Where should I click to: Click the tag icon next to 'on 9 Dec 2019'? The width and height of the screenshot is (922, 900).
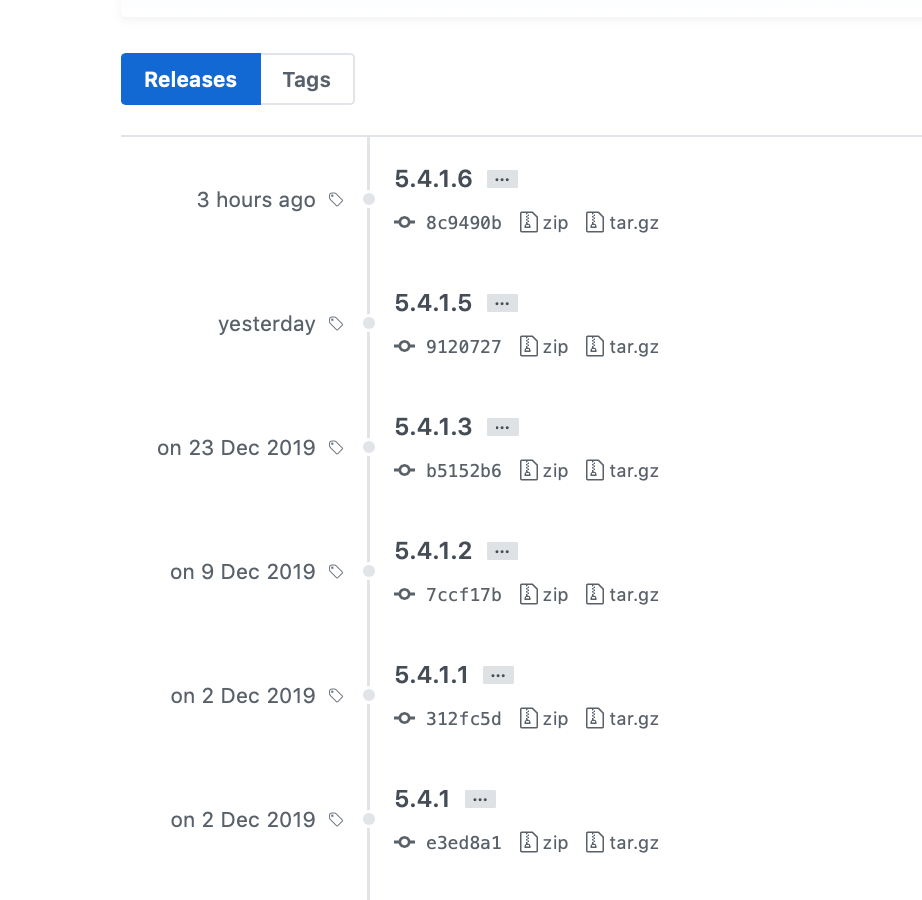(336, 572)
